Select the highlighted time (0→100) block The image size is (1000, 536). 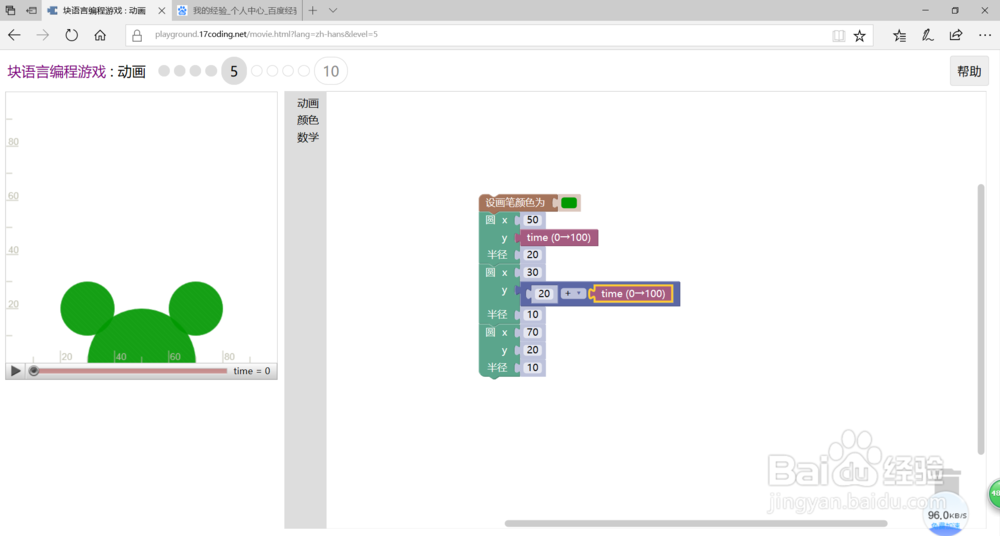coord(633,294)
